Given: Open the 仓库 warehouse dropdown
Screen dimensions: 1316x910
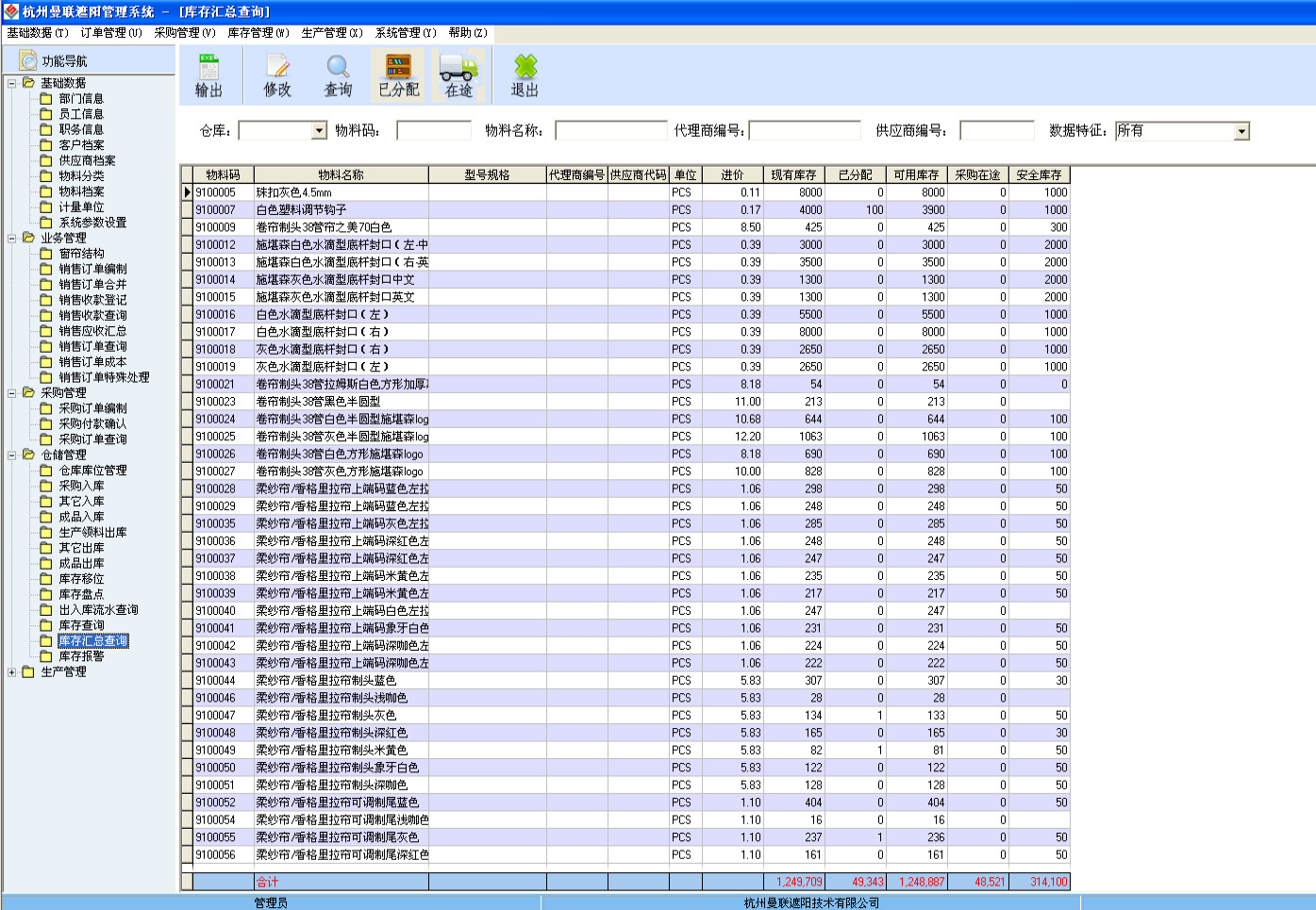Looking at the screenshot, I should tap(319, 131).
